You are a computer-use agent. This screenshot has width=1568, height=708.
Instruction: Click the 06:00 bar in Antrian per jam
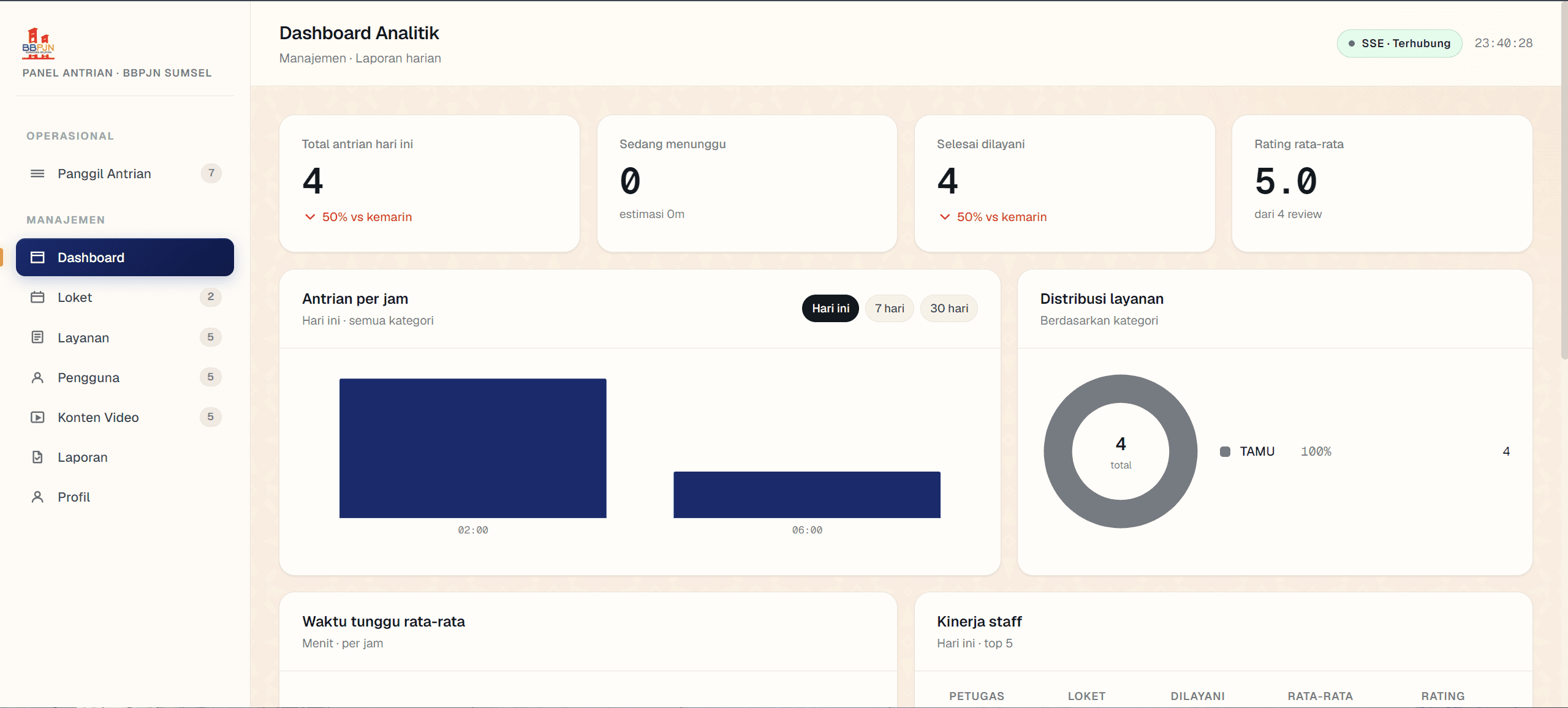pyautogui.click(x=807, y=495)
